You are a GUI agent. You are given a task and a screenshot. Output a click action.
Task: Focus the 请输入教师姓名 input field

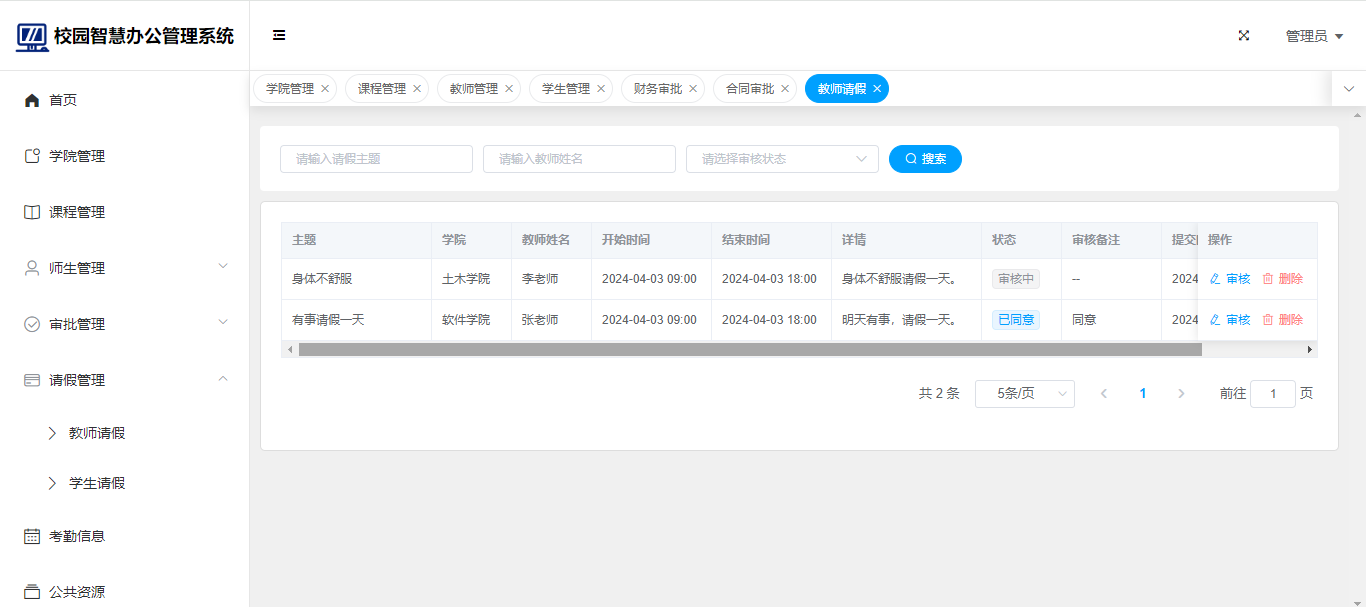579,159
